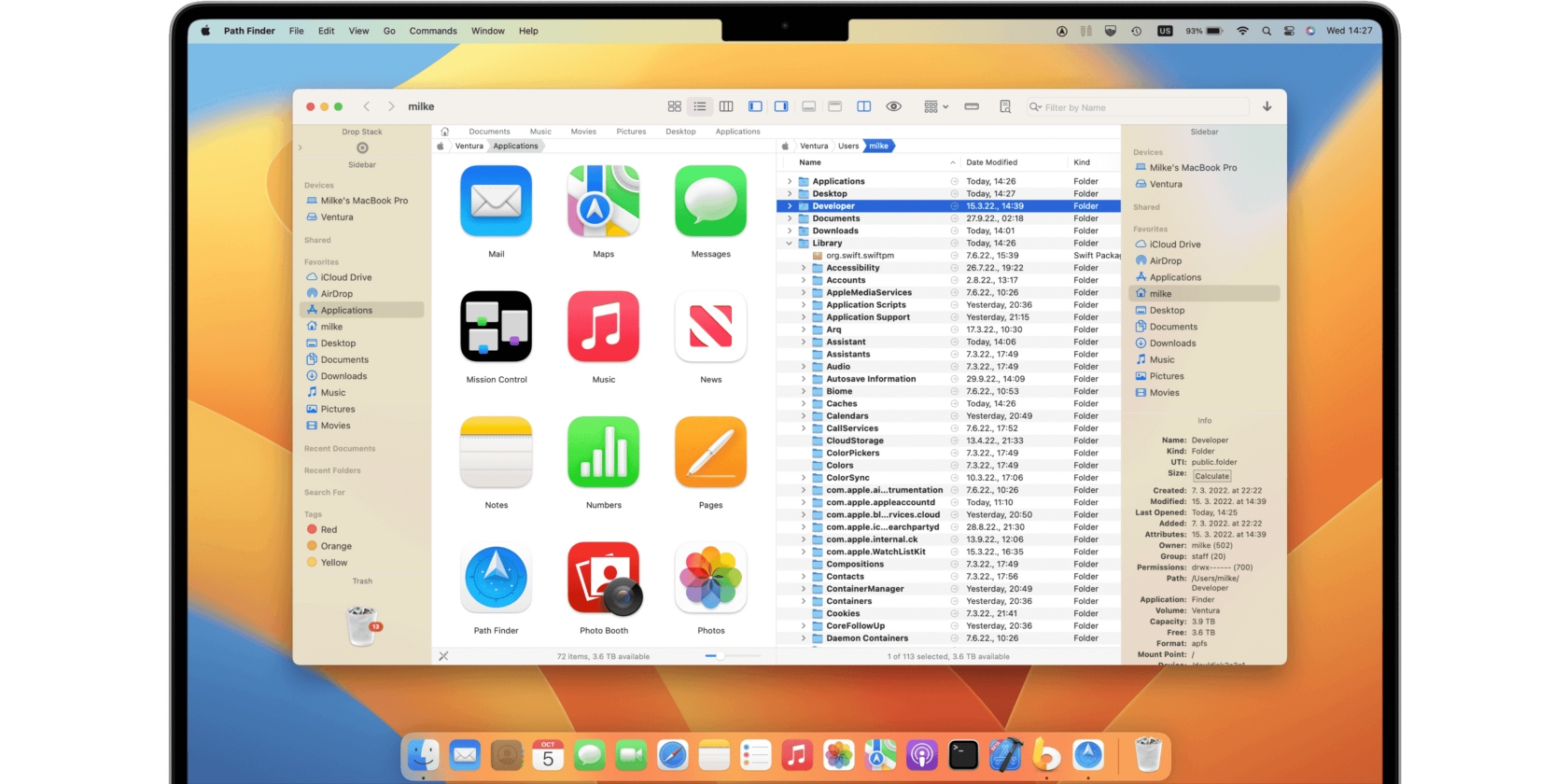Switch to list view in toolbar
The image size is (1568, 784).
tap(700, 106)
